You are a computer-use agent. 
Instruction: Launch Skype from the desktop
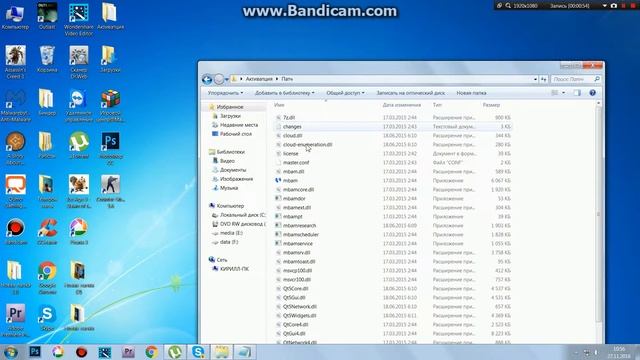click(47, 318)
